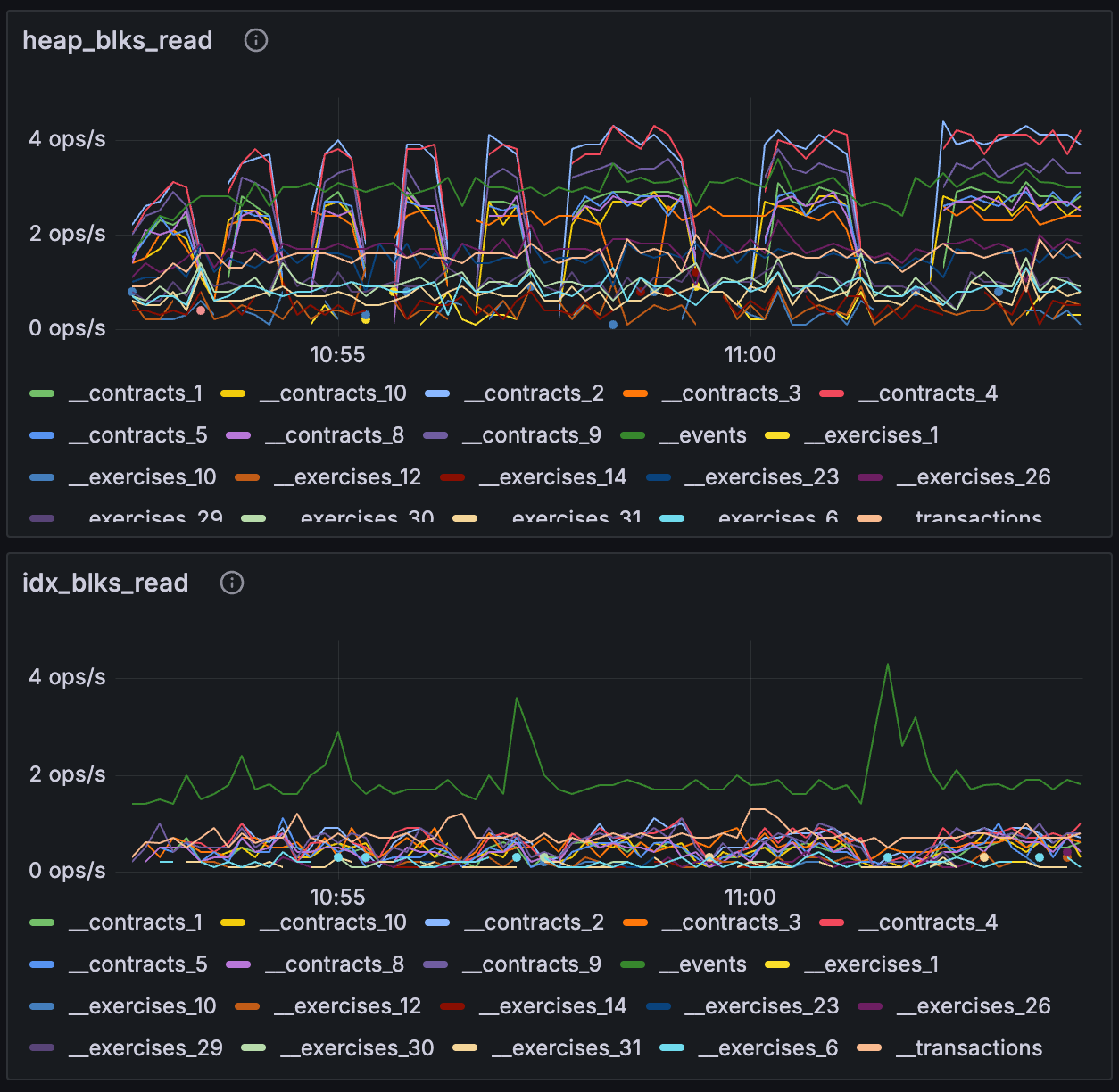This screenshot has height=1092, width=1119.
Task: Open the heap_blks_read info tooltip icon
Action: (x=255, y=40)
